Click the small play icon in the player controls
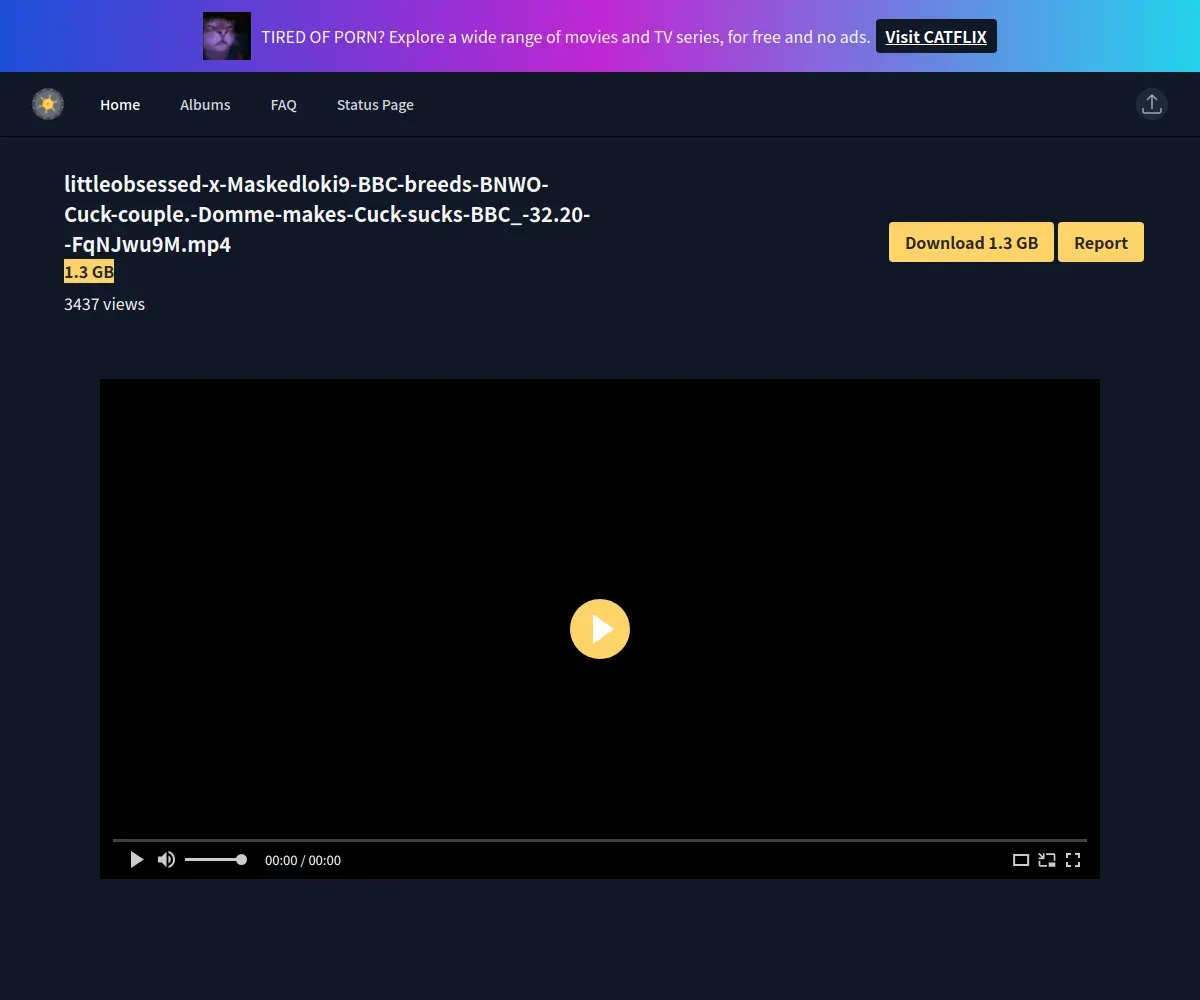The width and height of the screenshot is (1200, 1000). click(137, 860)
